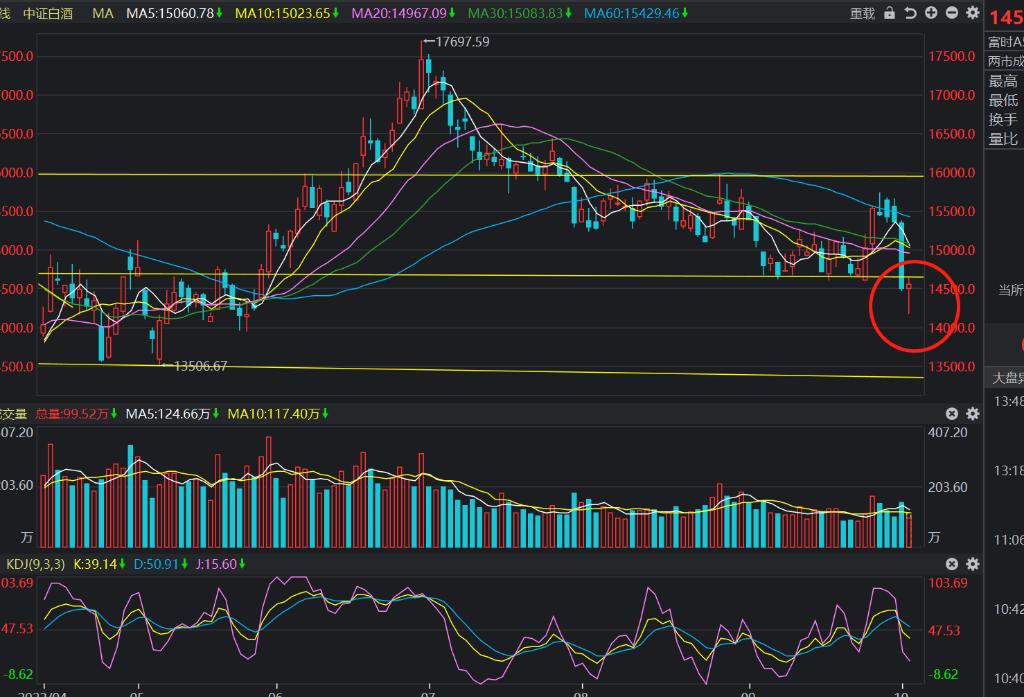This screenshot has height=697, width=1024.
Task: Zoom in with the plus icon
Action: (930, 13)
